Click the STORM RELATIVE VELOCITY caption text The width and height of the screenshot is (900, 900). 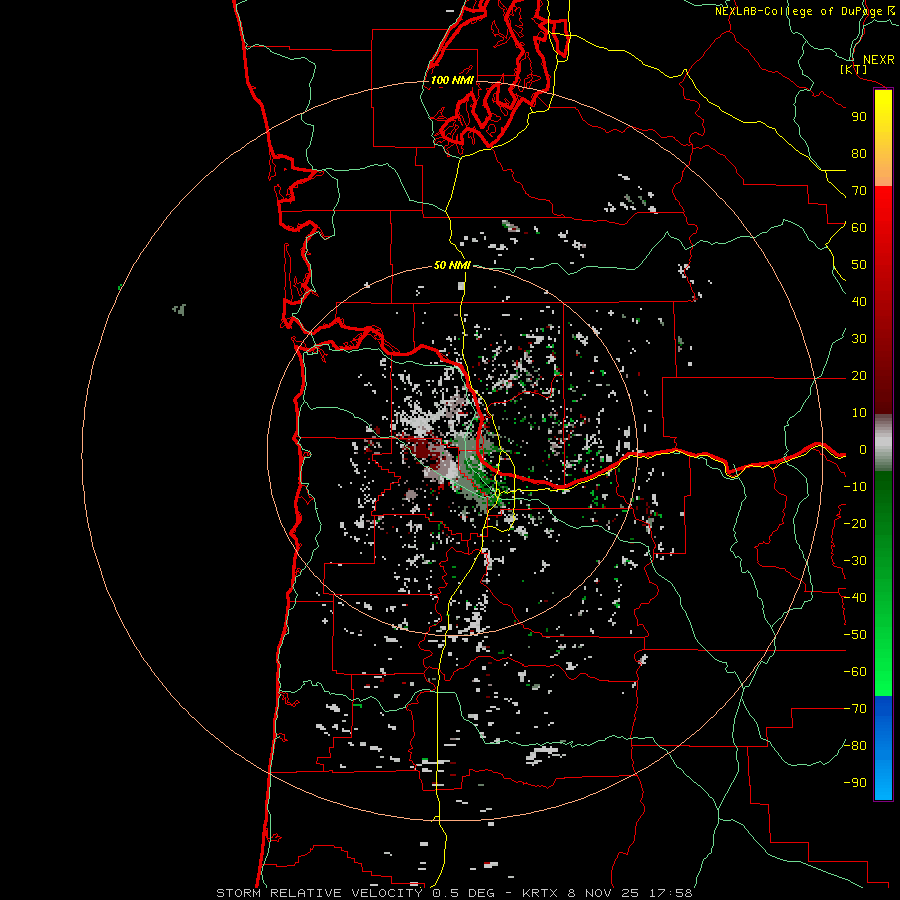tap(320, 893)
